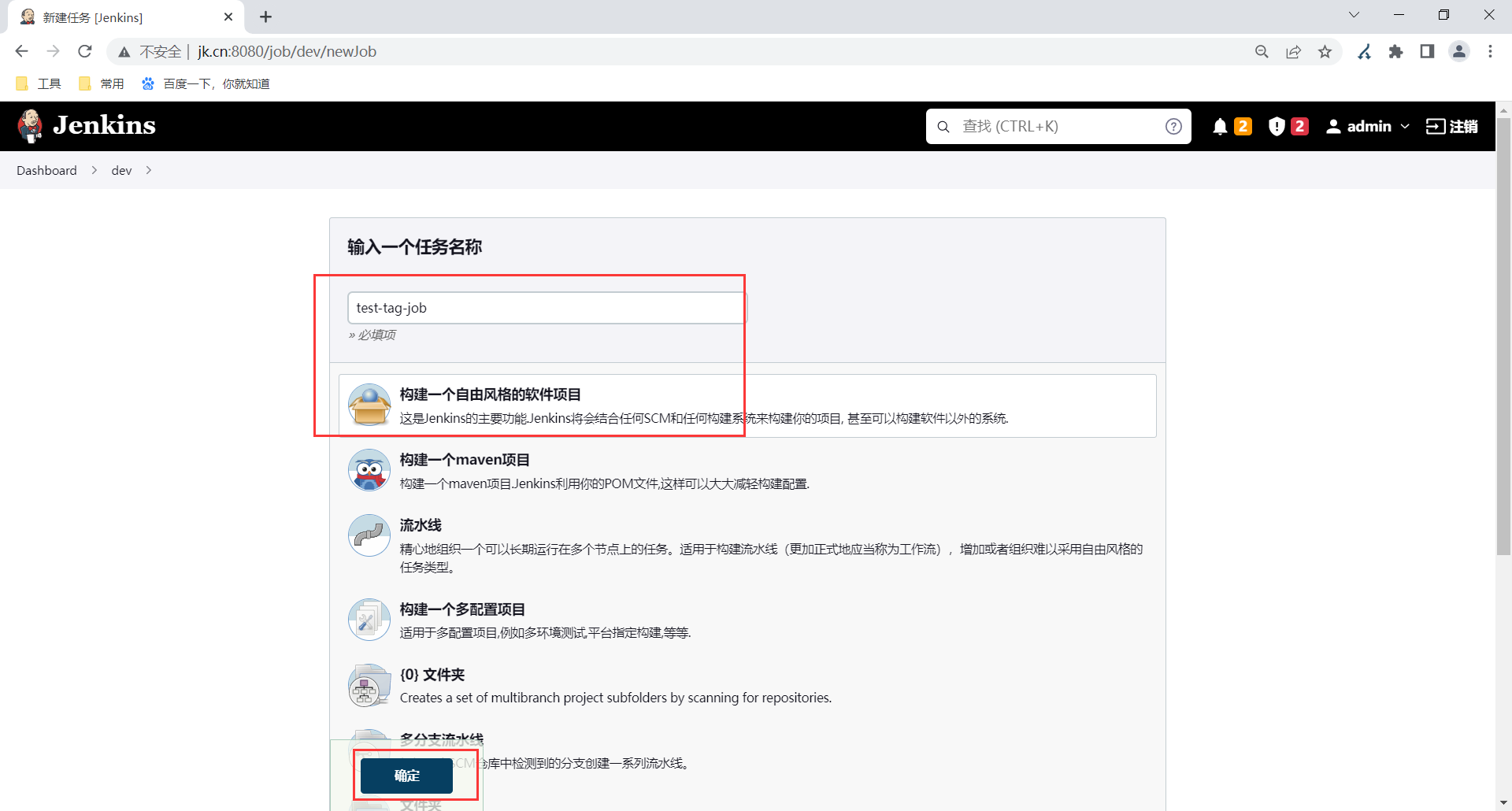Click the browser back arrow
Viewport: 1512px width, 811px height.
(x=21, y=51)
